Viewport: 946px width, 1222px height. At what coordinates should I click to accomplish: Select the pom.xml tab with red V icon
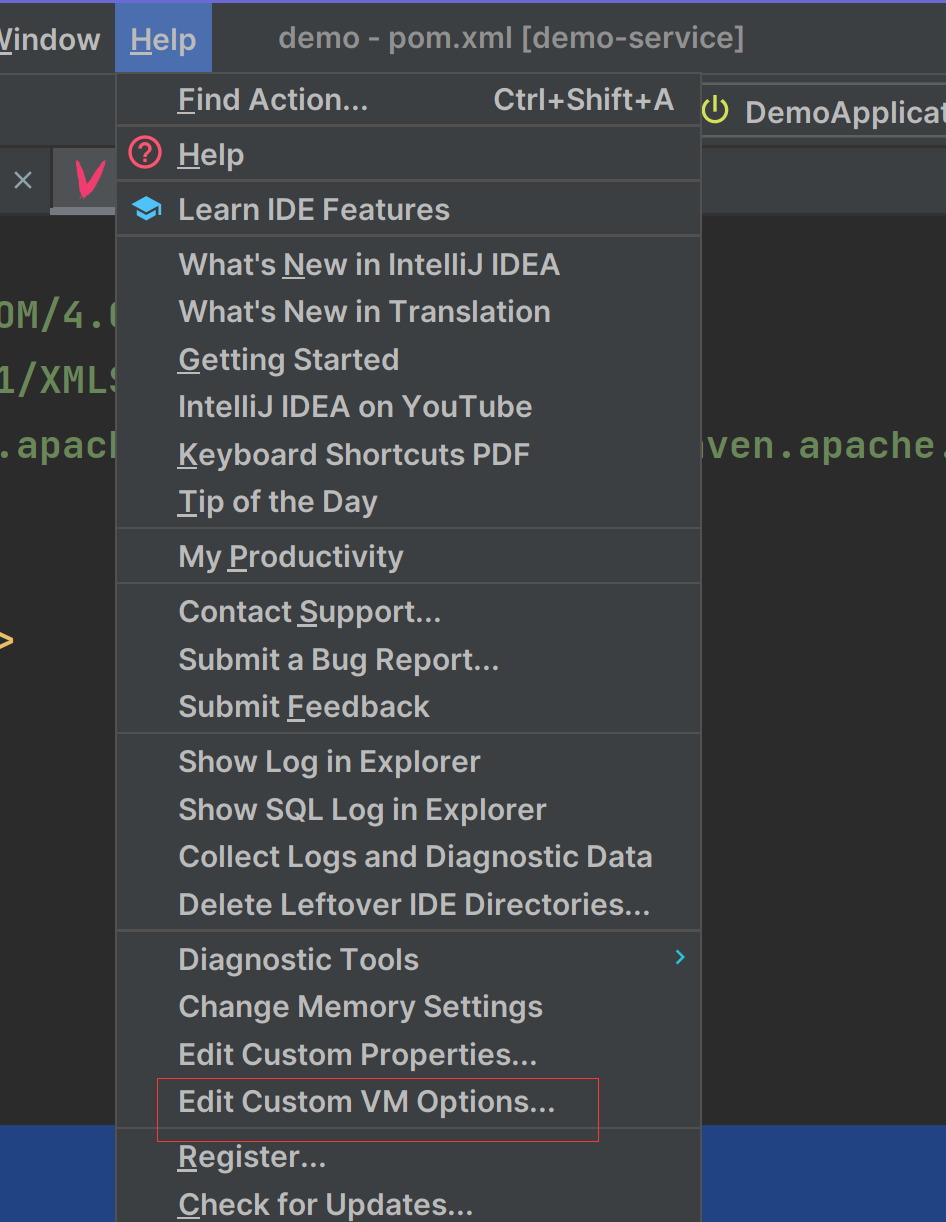coord(90,180)
